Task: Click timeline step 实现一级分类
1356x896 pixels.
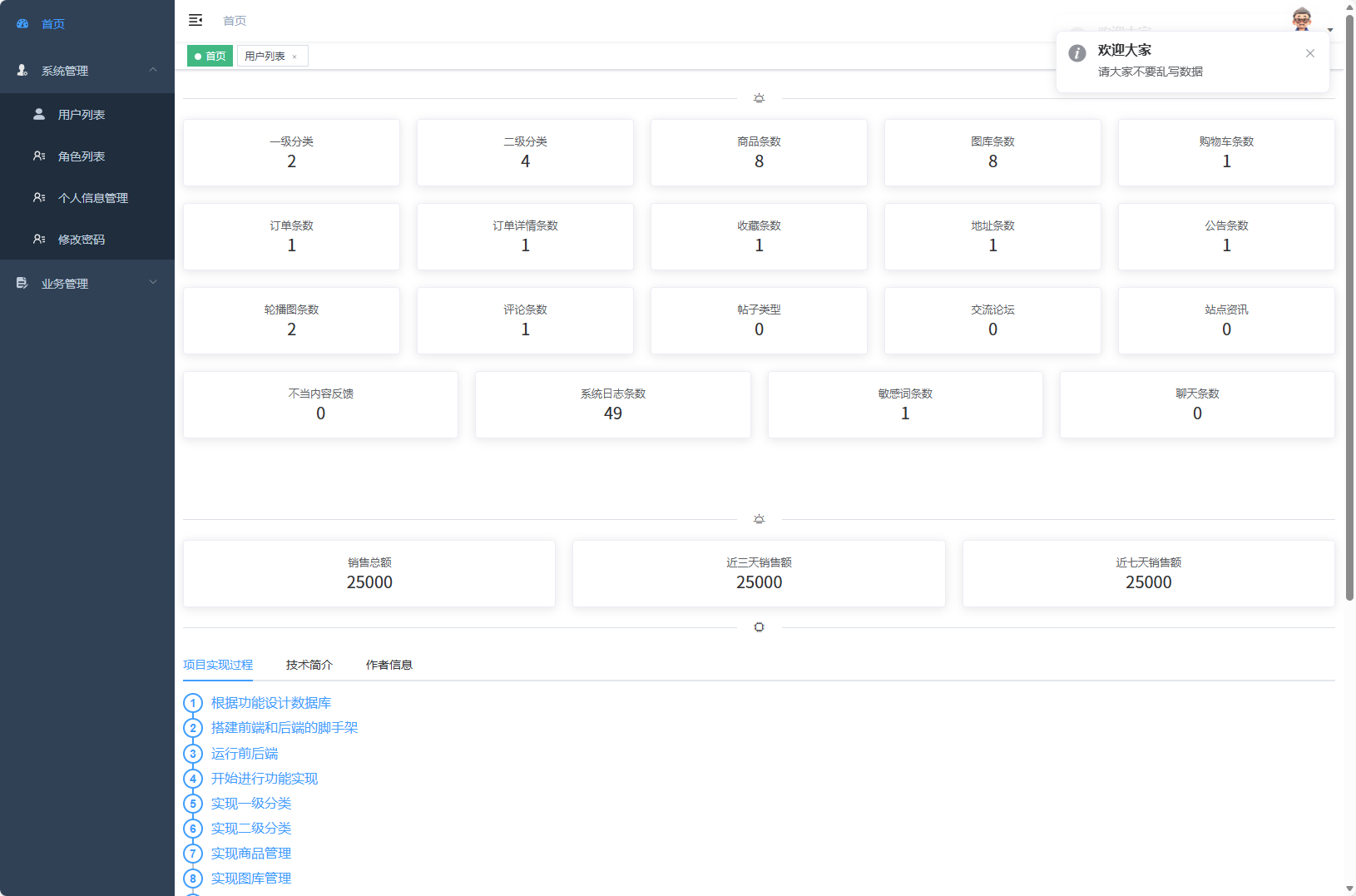Action: point(251,804)
